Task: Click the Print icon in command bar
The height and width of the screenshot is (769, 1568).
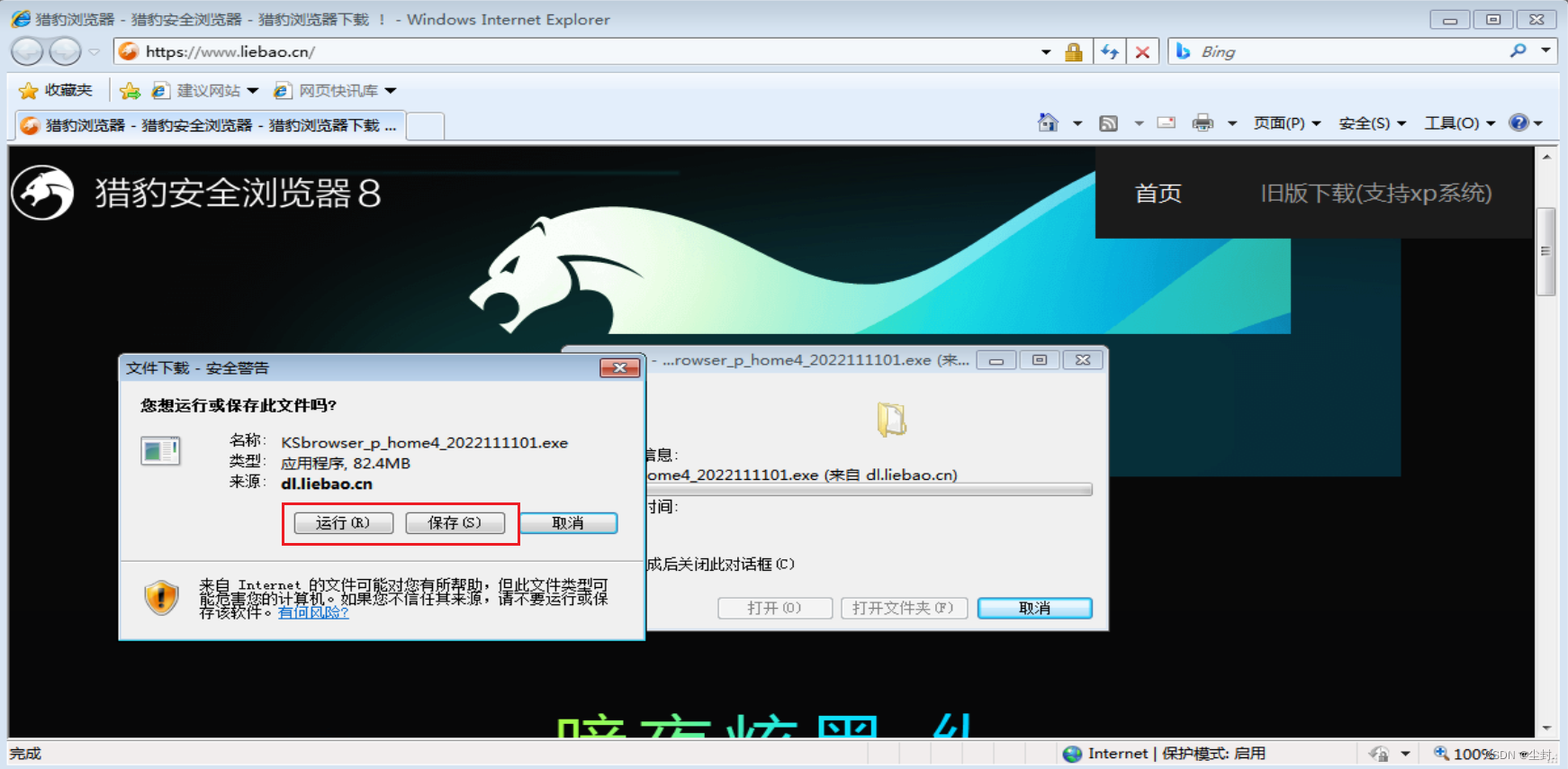Action: click(x=1203, y=122)
